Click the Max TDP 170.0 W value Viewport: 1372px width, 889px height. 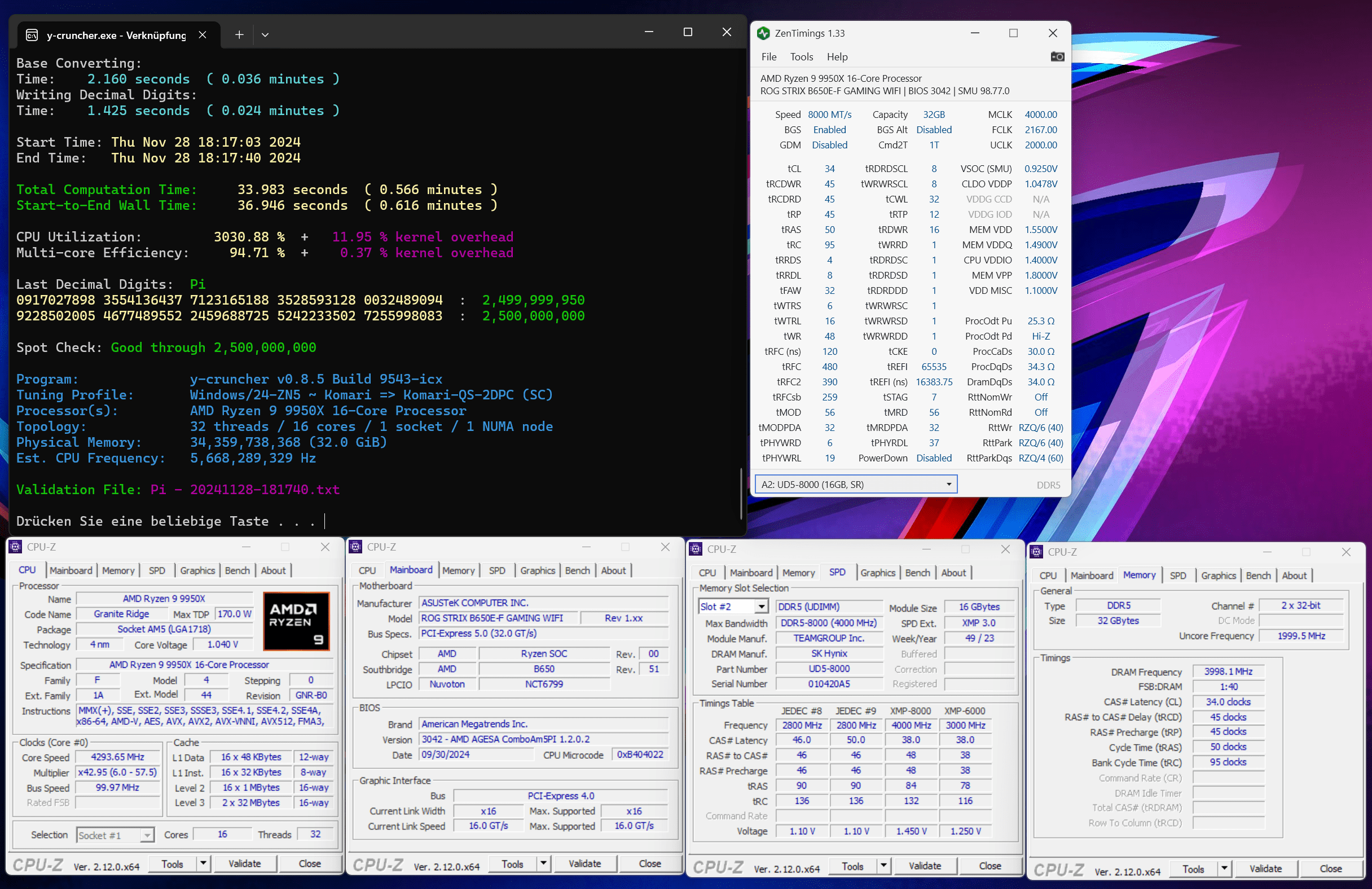click(234, 614)
